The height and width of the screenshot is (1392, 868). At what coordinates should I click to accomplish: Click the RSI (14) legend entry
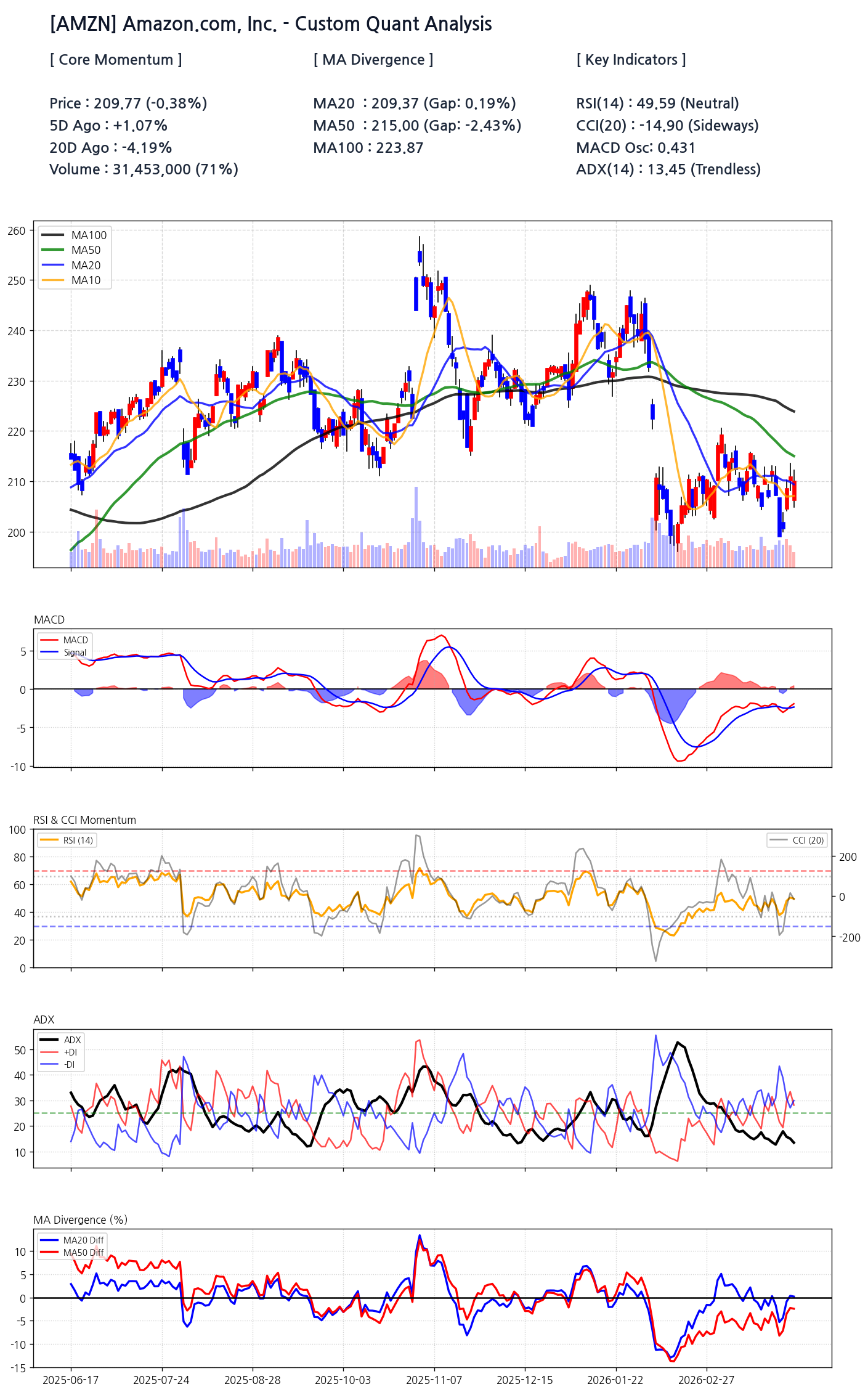[x=66, y=840]
